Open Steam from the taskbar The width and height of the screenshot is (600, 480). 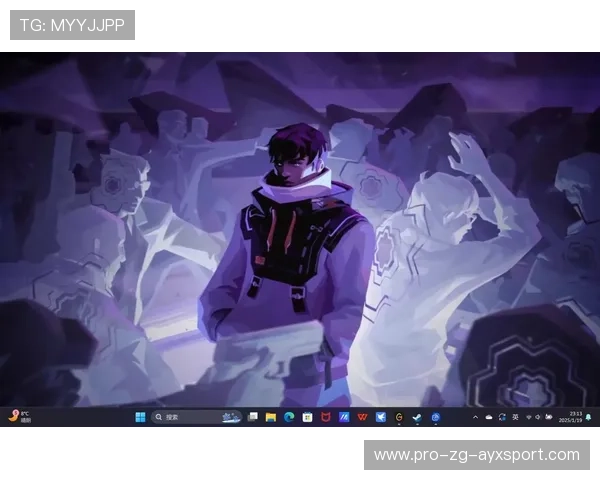(x=417, y=417)
